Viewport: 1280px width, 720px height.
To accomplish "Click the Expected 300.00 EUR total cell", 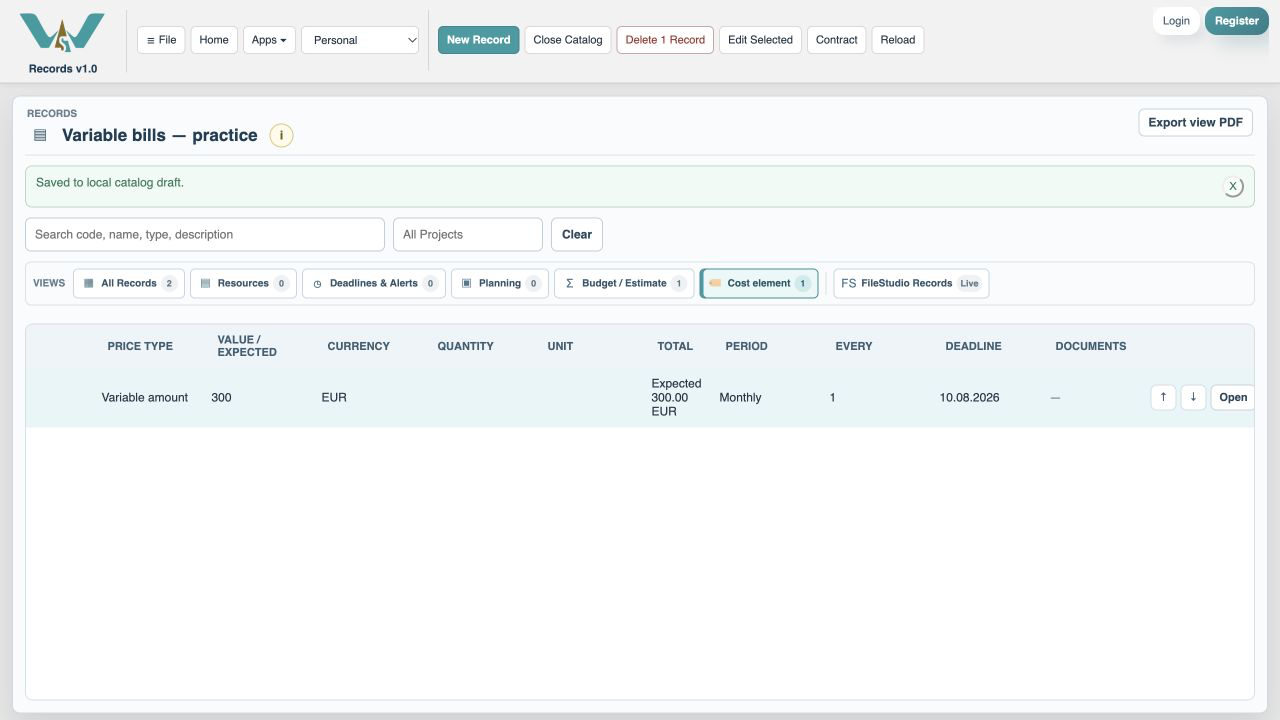I will coord(676,397).
